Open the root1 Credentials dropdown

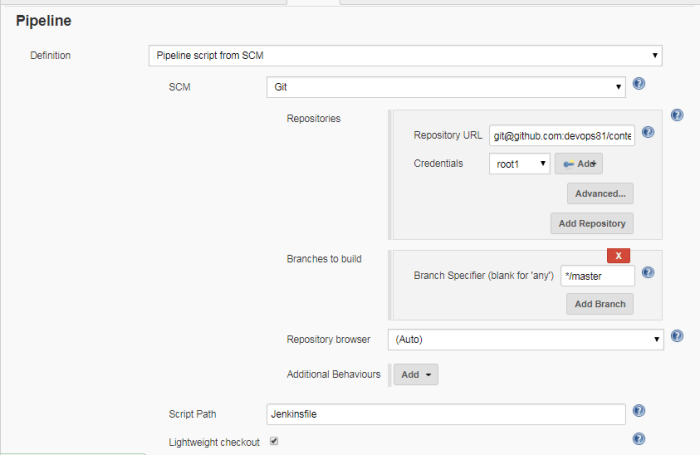(x=519, y=163)
